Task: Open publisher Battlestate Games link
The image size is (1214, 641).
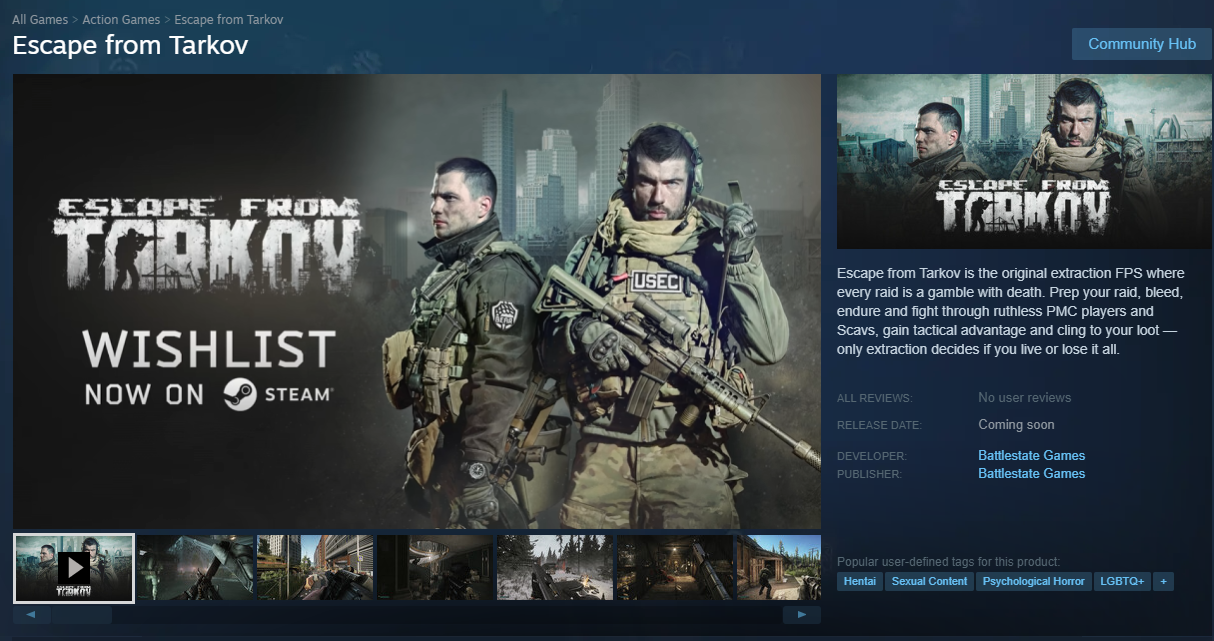Action: pyautogui.click(x=1031, y=473)
